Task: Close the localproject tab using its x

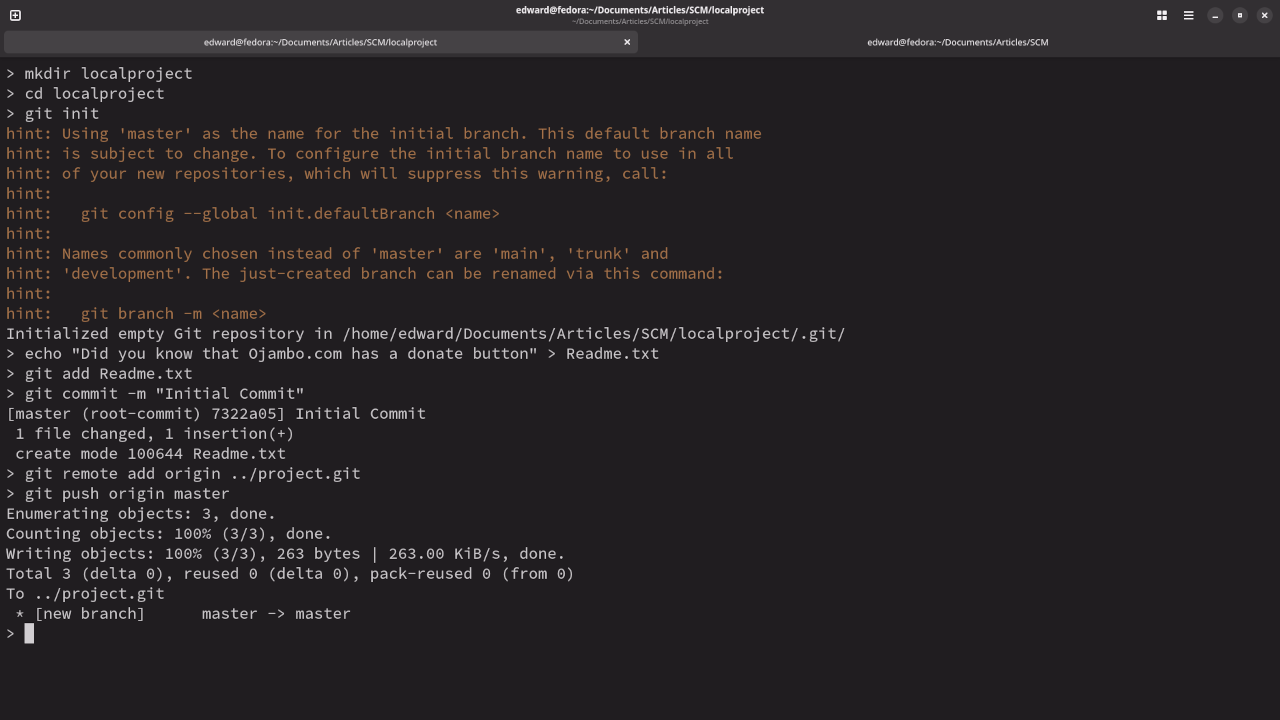Action: [627, 42]
